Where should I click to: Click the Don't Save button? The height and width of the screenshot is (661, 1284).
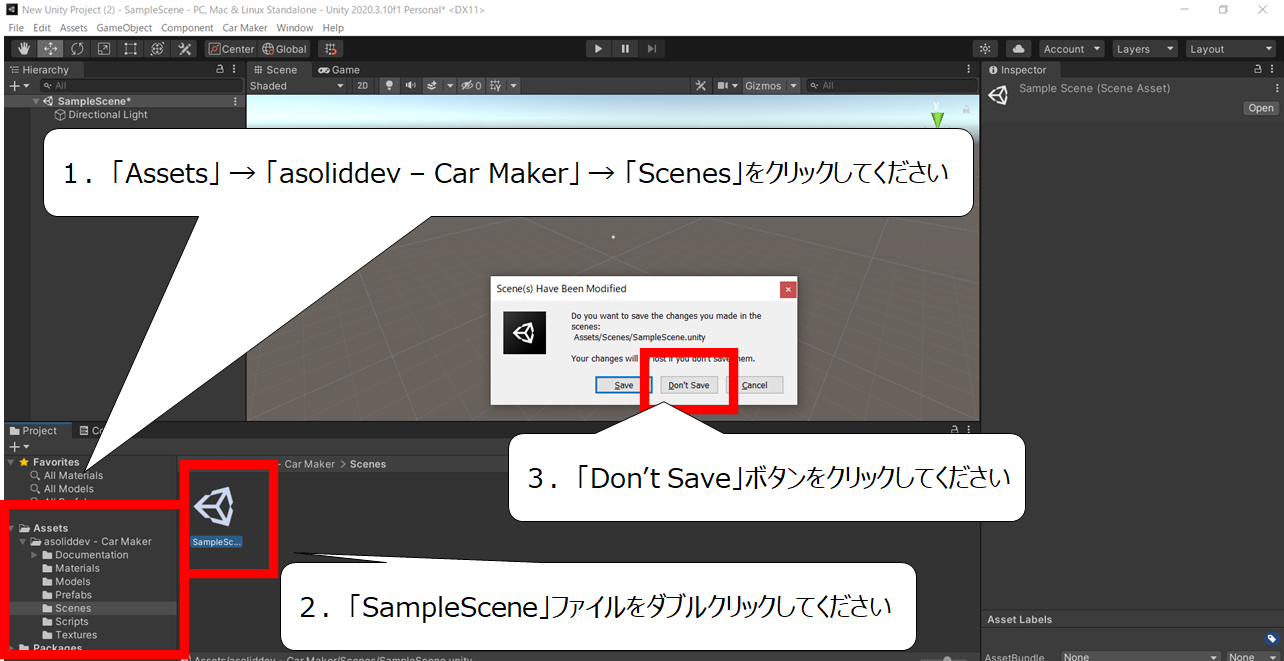pyautogui.click(x=689, y=385)
